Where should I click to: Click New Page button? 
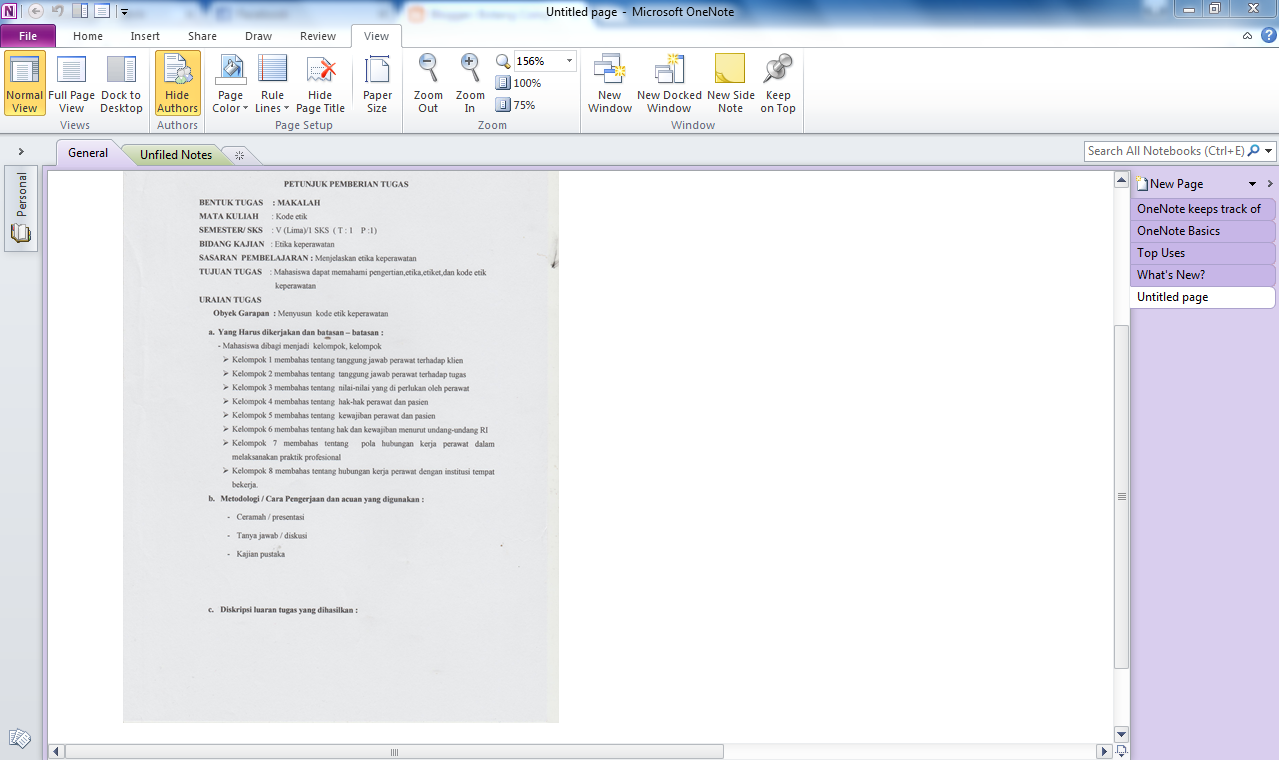[1170, 184]
